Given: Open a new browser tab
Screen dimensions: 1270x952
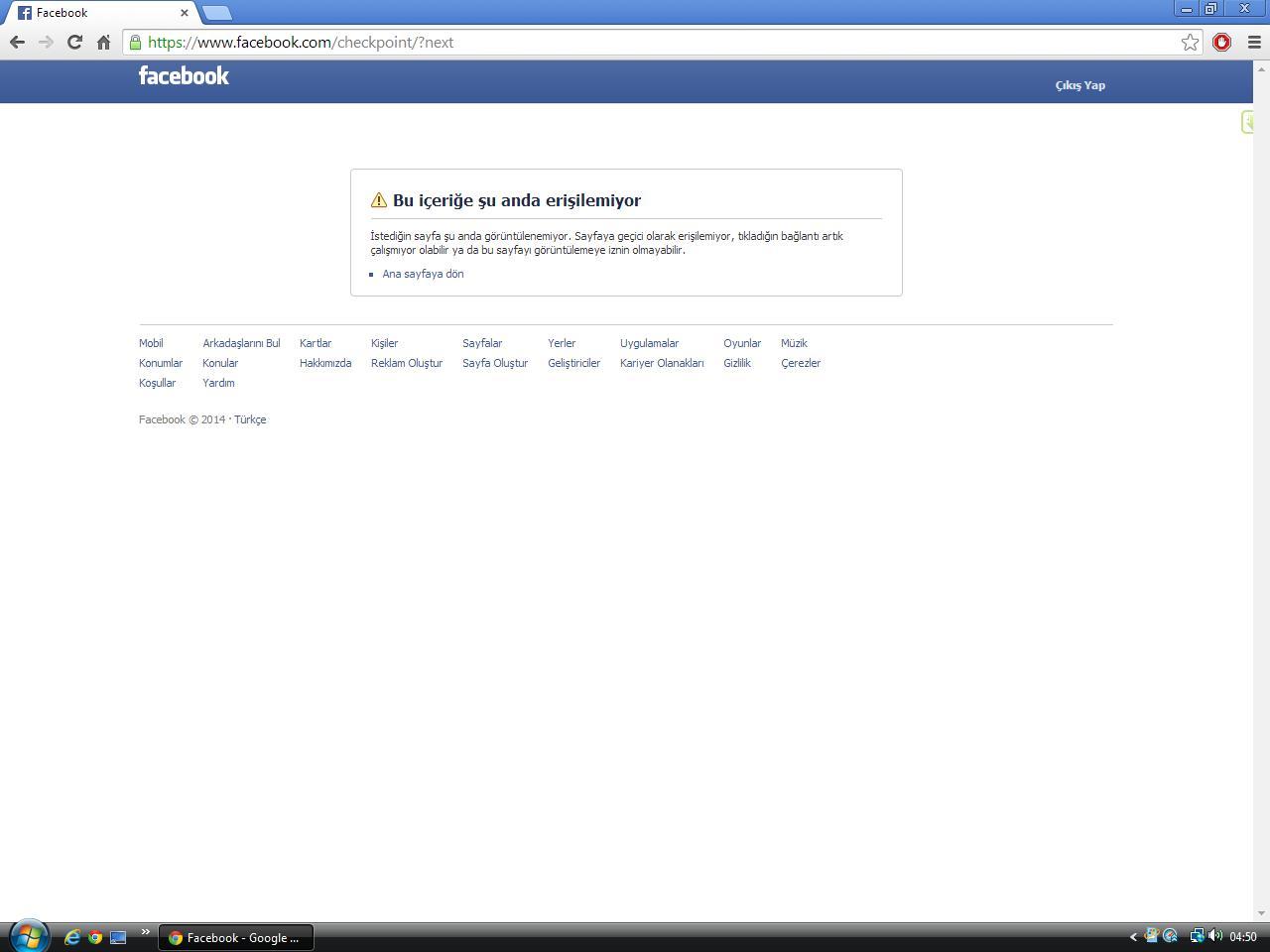Looking at the screenshot, I should [216, 13].
